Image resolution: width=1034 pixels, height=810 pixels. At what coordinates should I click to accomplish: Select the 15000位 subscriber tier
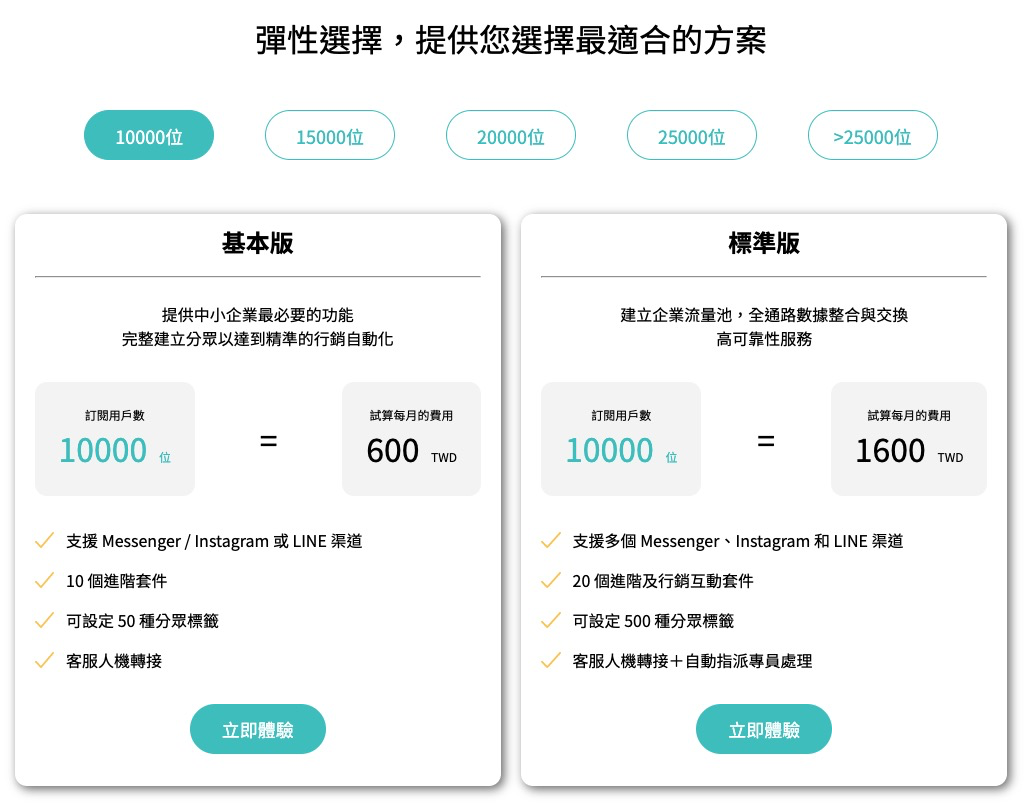(330, 135)
